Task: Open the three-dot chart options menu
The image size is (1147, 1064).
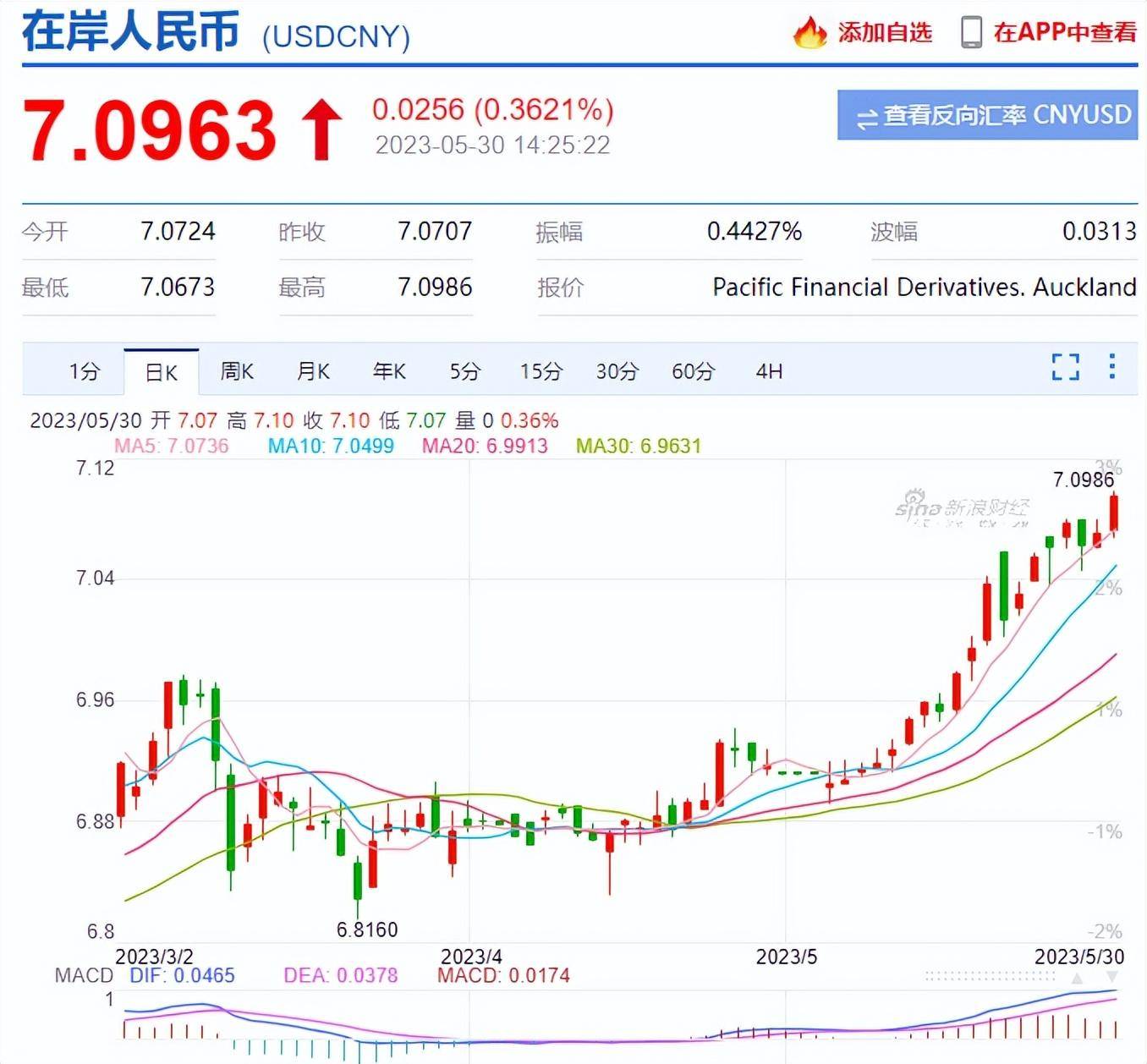Action: coord(1111,366)
